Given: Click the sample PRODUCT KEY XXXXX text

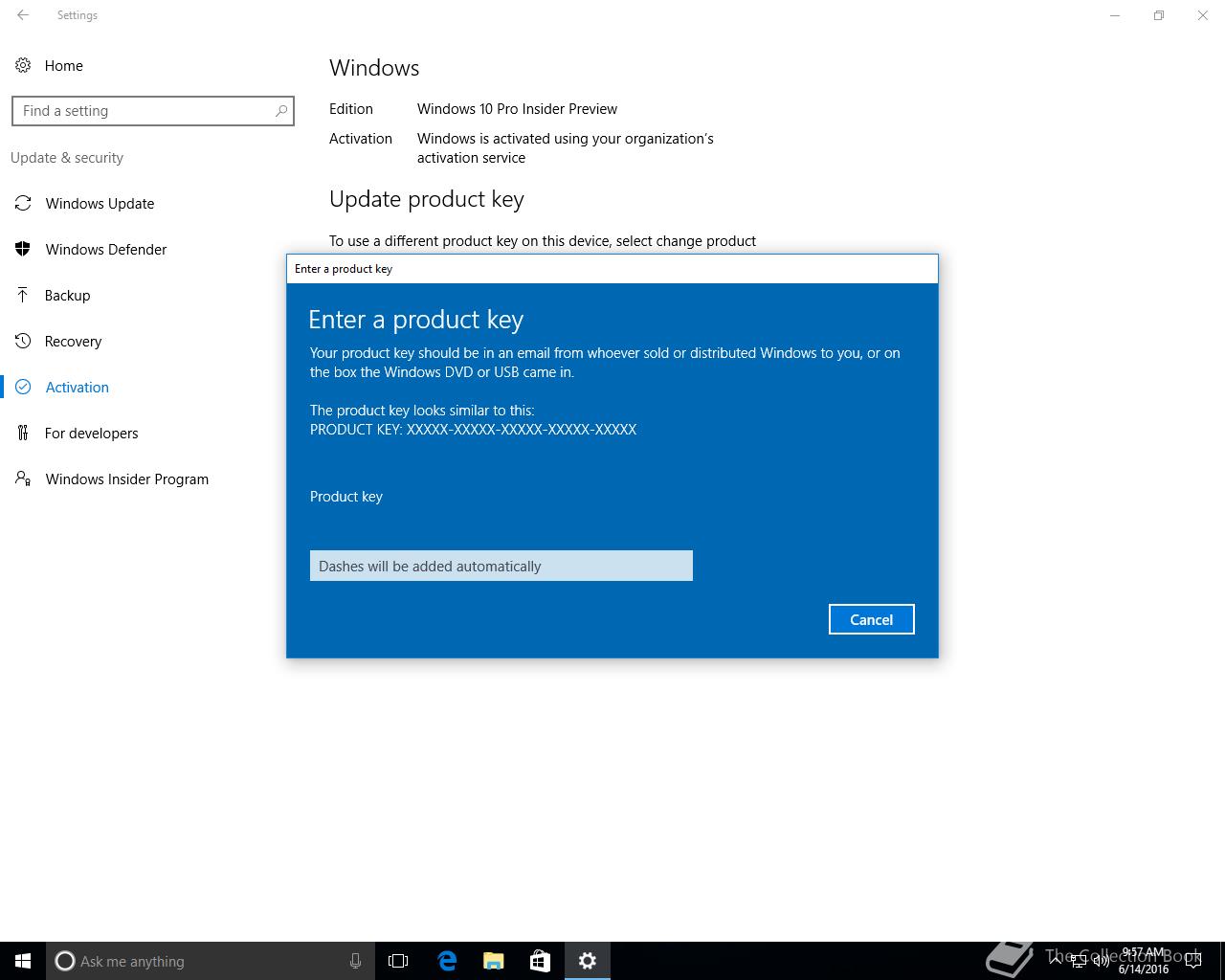Looking at the screenshot, I should click(x=474, y=429).
